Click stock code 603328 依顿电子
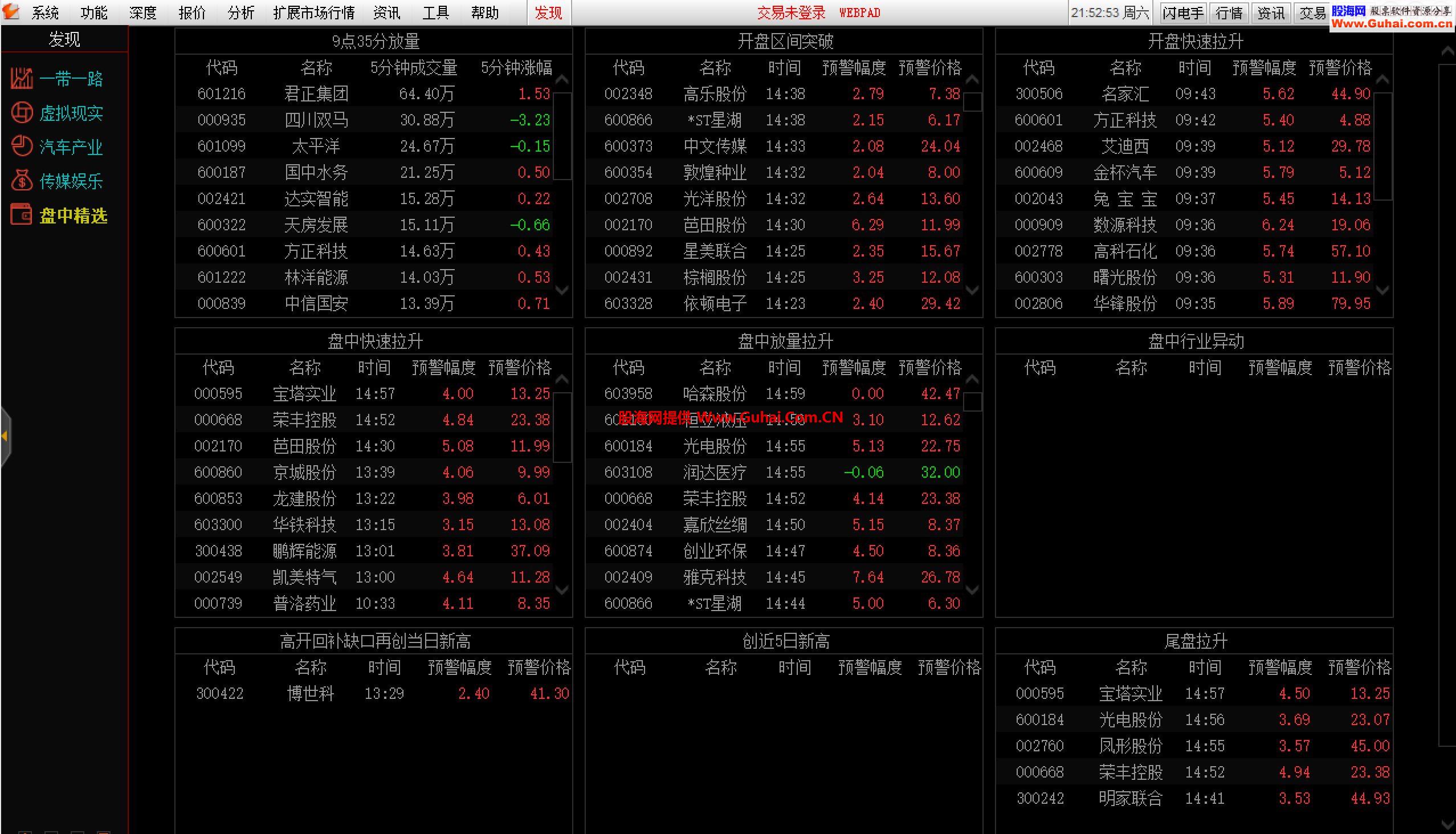This screenshot has width=1456, height=834. pyautogui.click(x=628, y=304)
